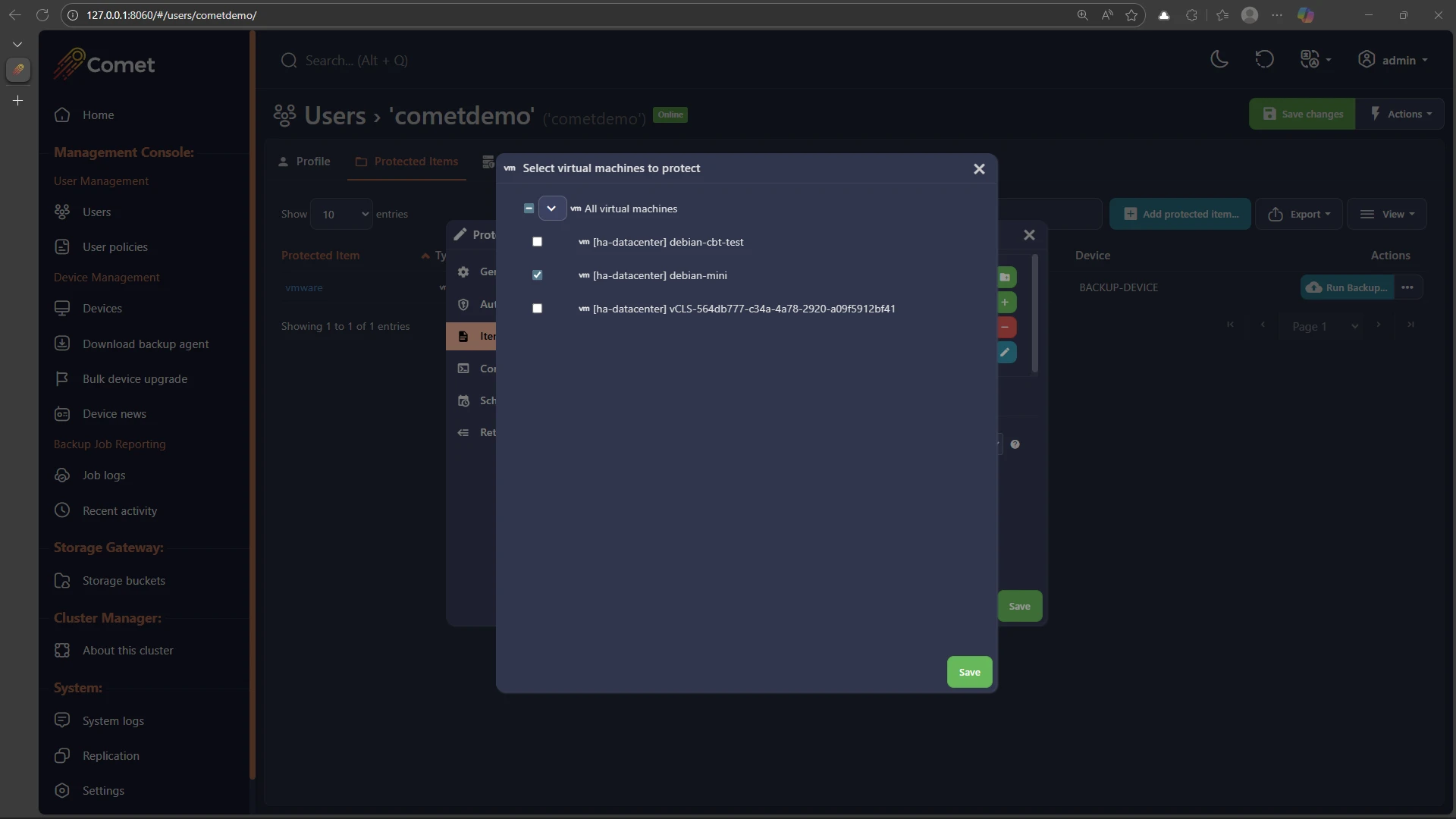This screenshot has height=819, width=1456.
Task: Click the teal pencil edit icon
Action: pos(1006,353)
